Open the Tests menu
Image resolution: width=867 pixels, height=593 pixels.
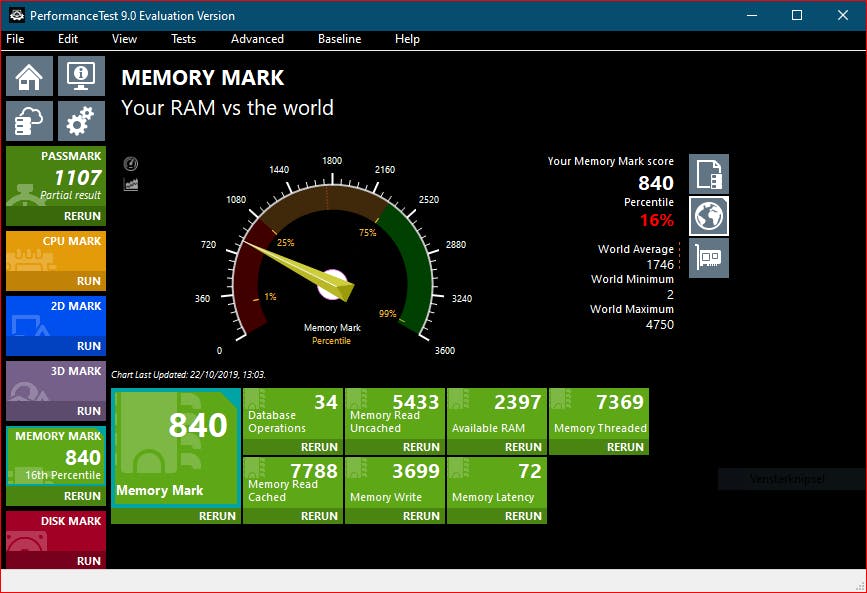click(x=183, y=39)
